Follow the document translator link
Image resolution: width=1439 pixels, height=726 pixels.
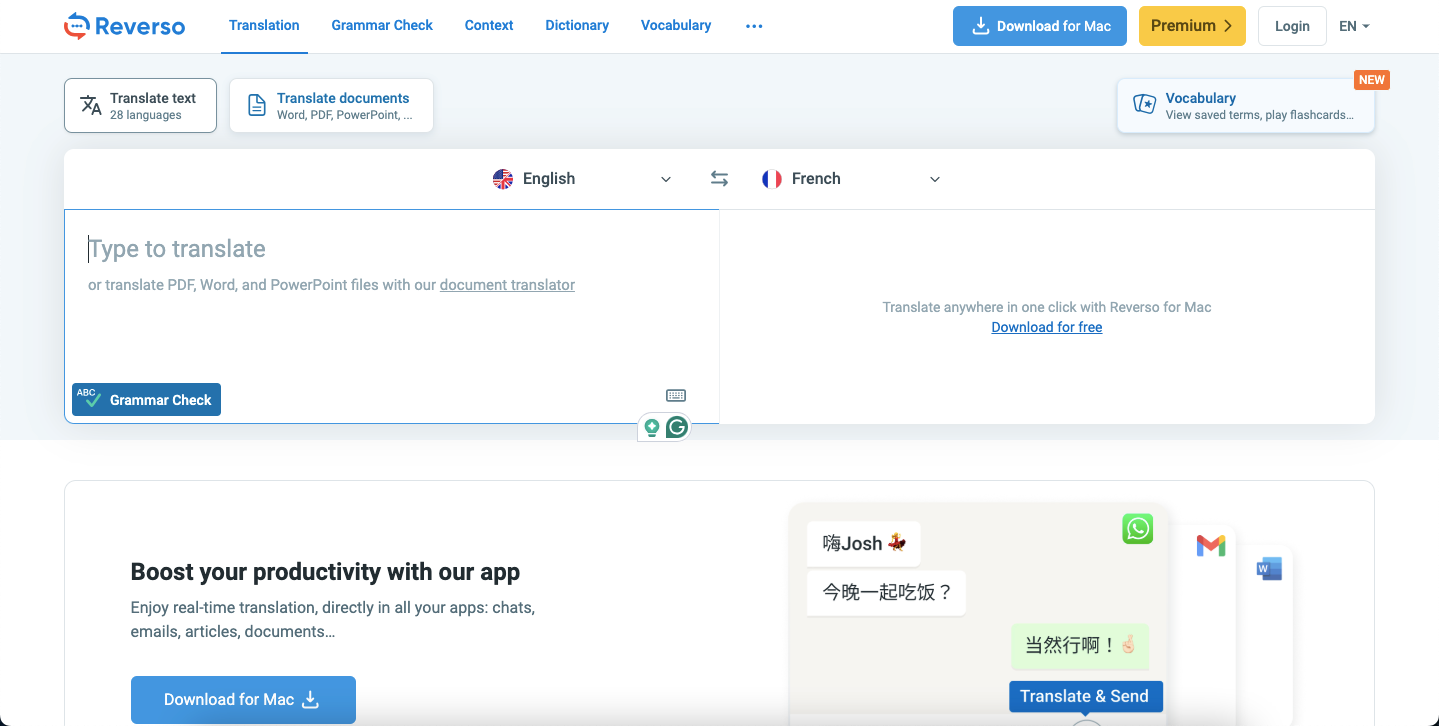point(507,285)
